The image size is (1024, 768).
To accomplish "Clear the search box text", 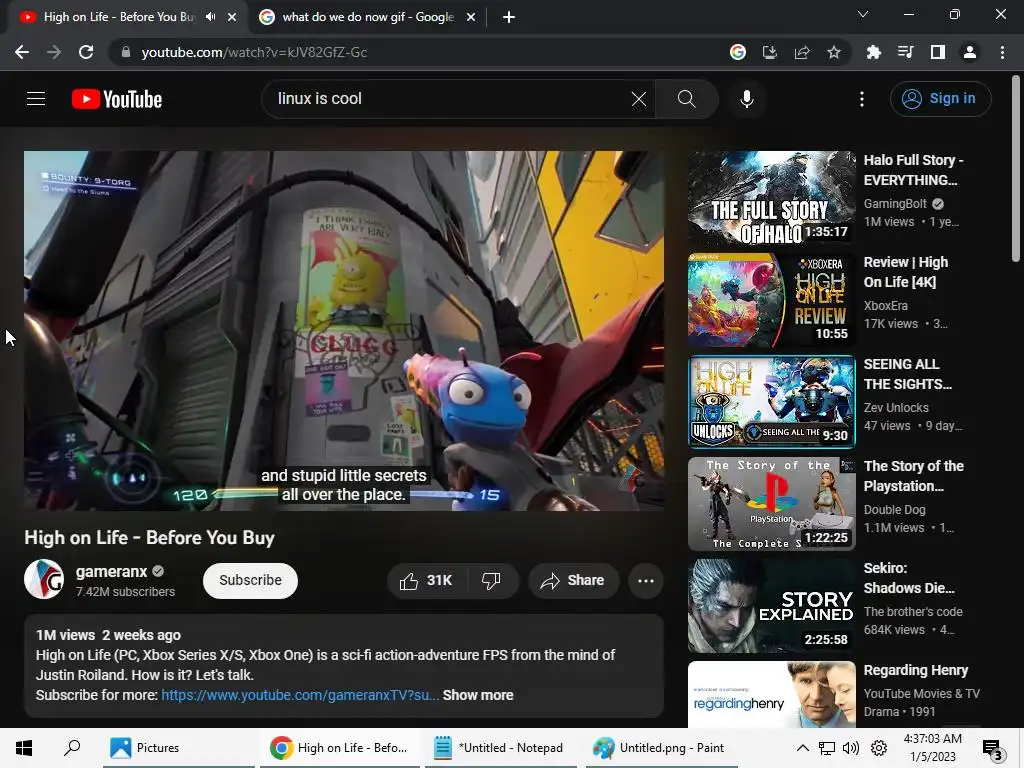I will click(639, 99).
